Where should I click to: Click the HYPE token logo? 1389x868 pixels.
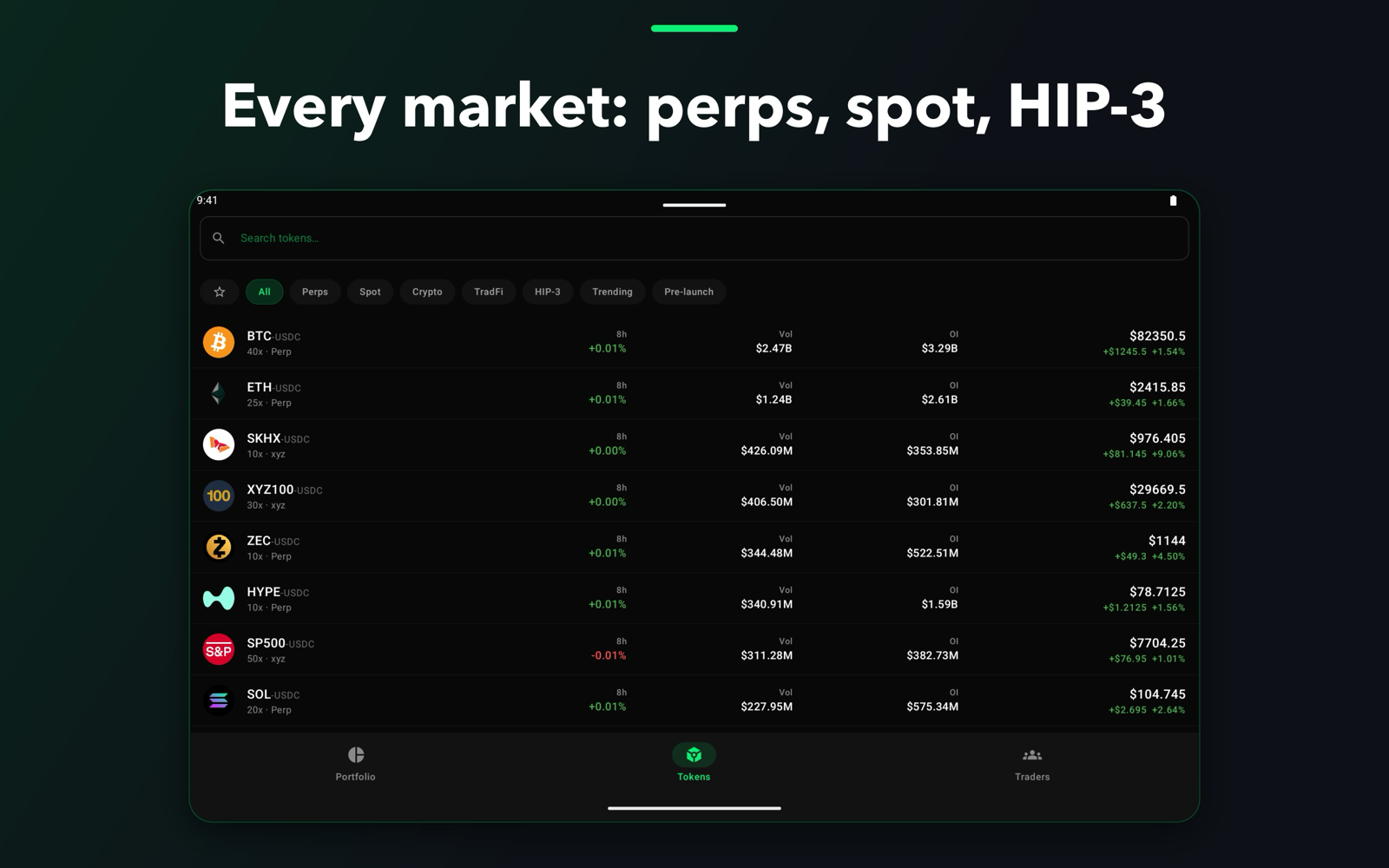point(219,598)
